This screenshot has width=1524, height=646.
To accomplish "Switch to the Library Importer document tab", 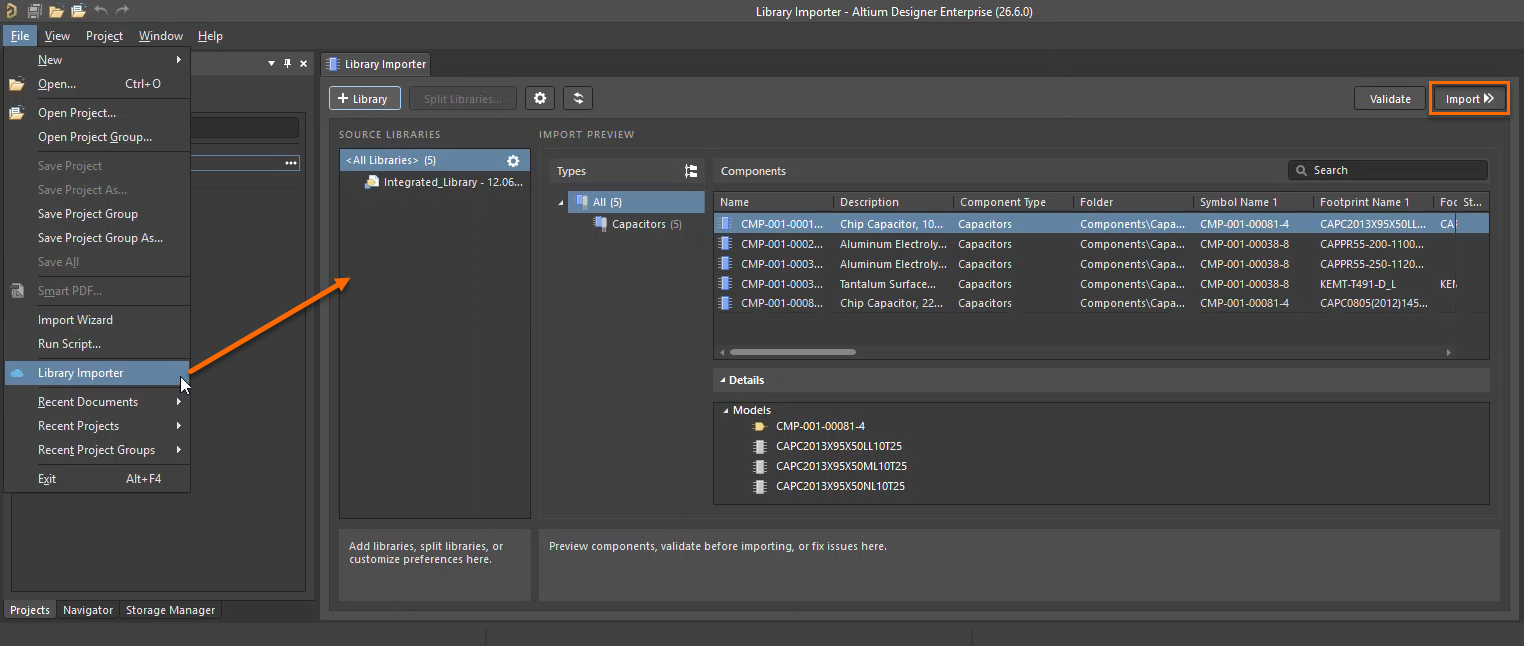I will [376, 64].
